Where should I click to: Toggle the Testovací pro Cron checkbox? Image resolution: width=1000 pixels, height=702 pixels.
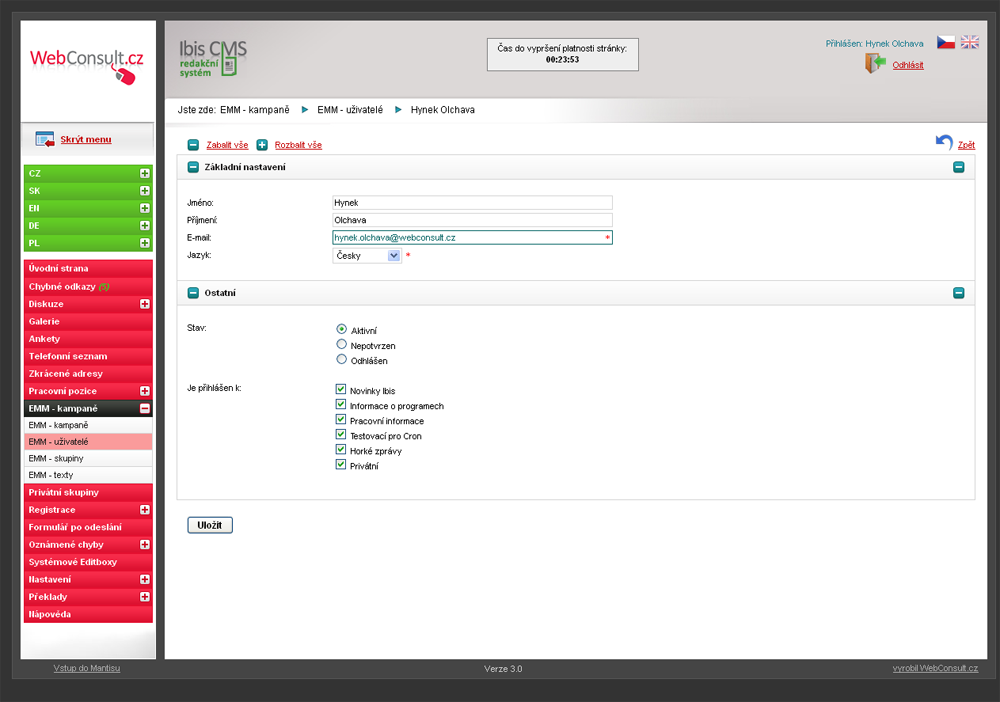tap(341, 434)
